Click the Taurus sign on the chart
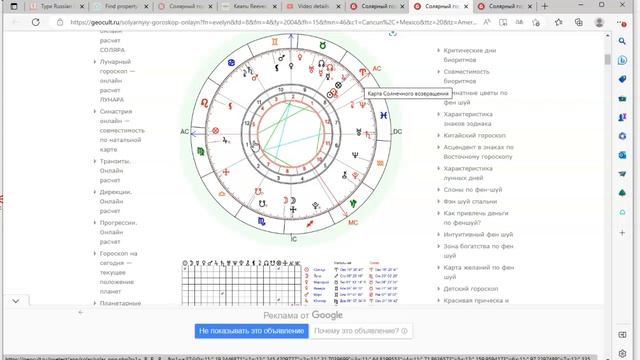 (322, 45)
